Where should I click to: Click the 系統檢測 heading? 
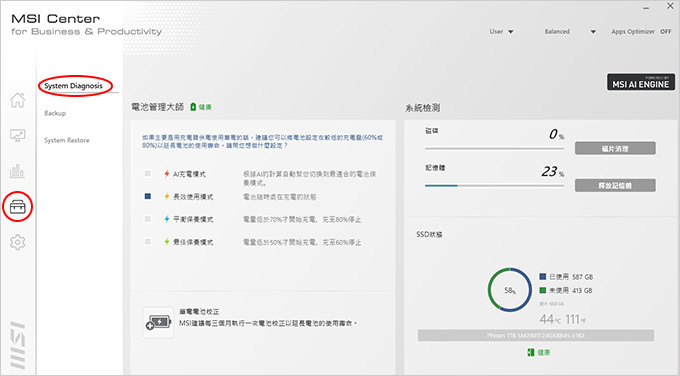click(423, 108)
